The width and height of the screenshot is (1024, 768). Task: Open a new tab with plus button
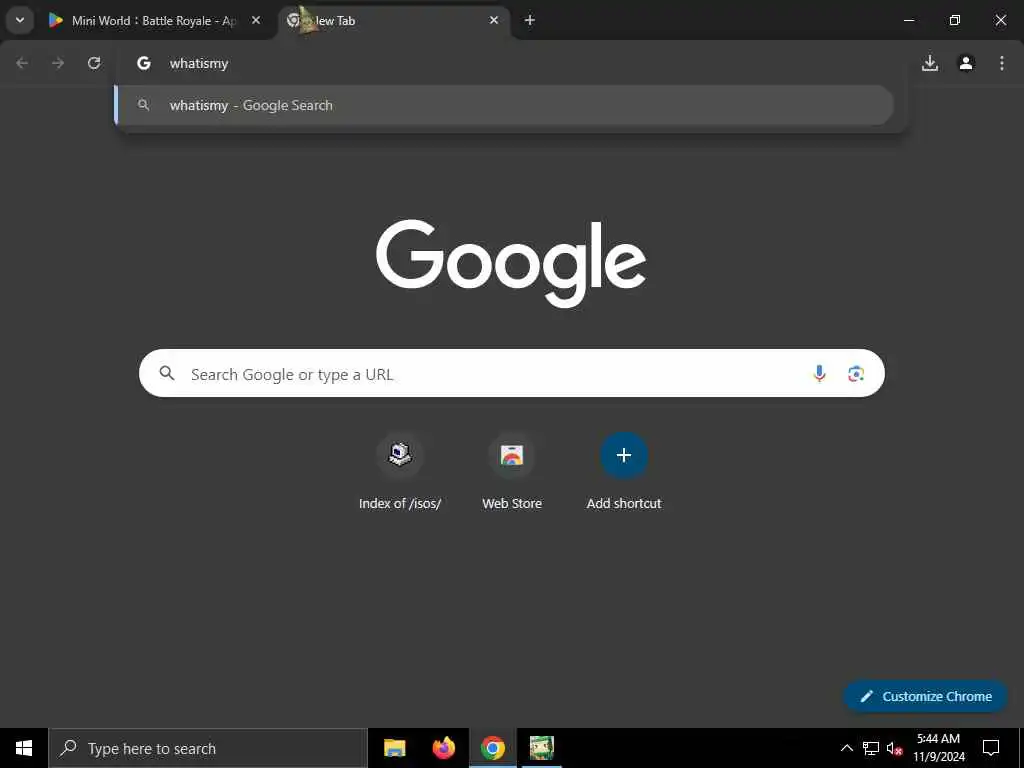pos(530,20)
